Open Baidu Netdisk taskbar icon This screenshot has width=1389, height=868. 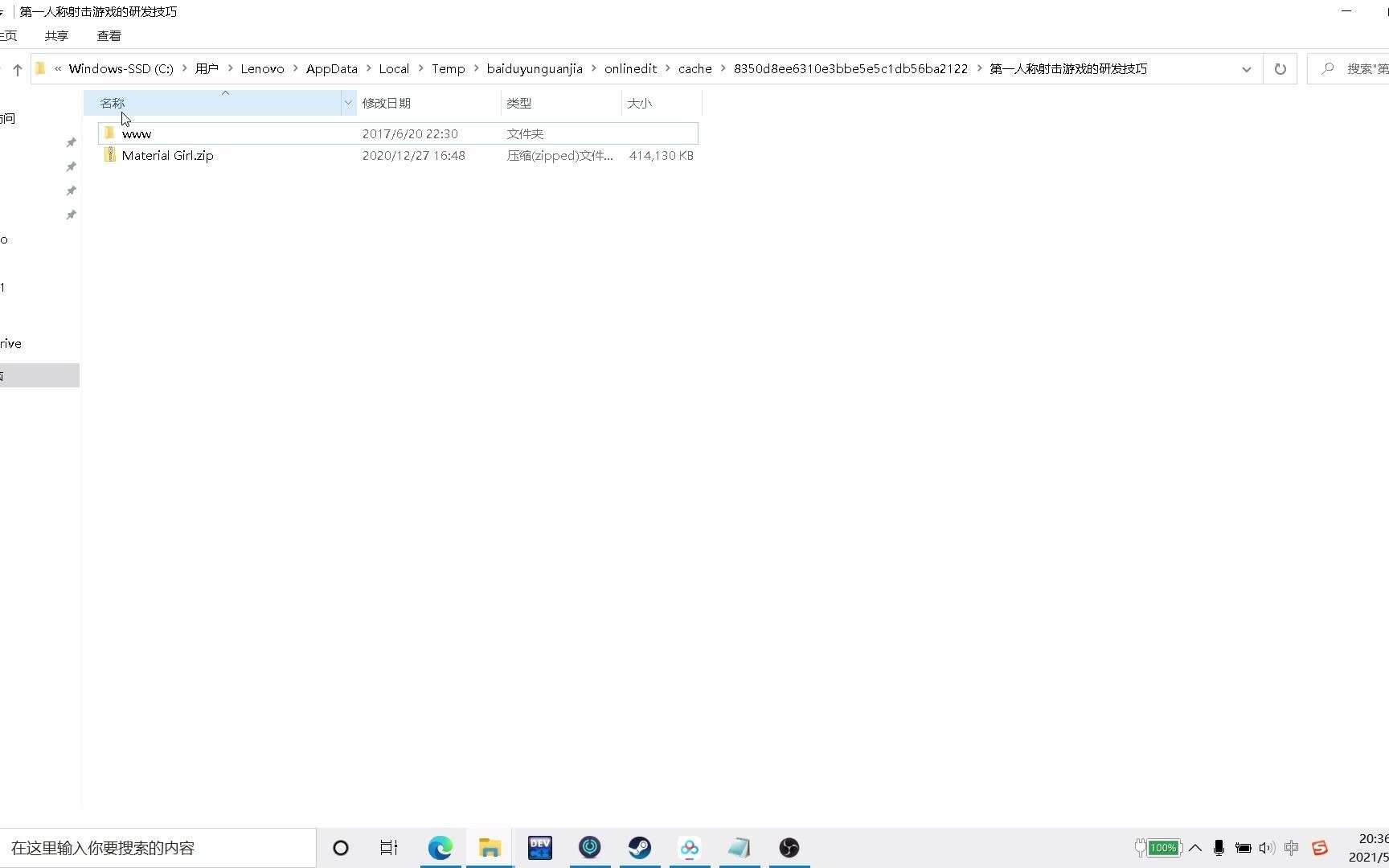tap(690, 848)
